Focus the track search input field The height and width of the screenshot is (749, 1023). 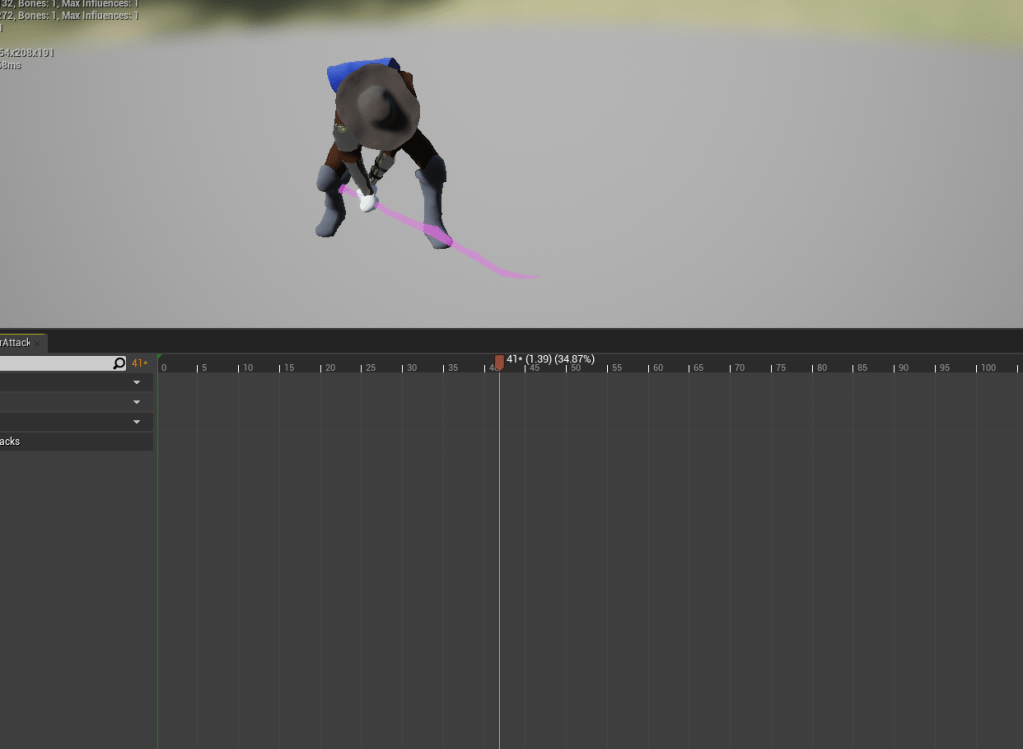[55, 363]
